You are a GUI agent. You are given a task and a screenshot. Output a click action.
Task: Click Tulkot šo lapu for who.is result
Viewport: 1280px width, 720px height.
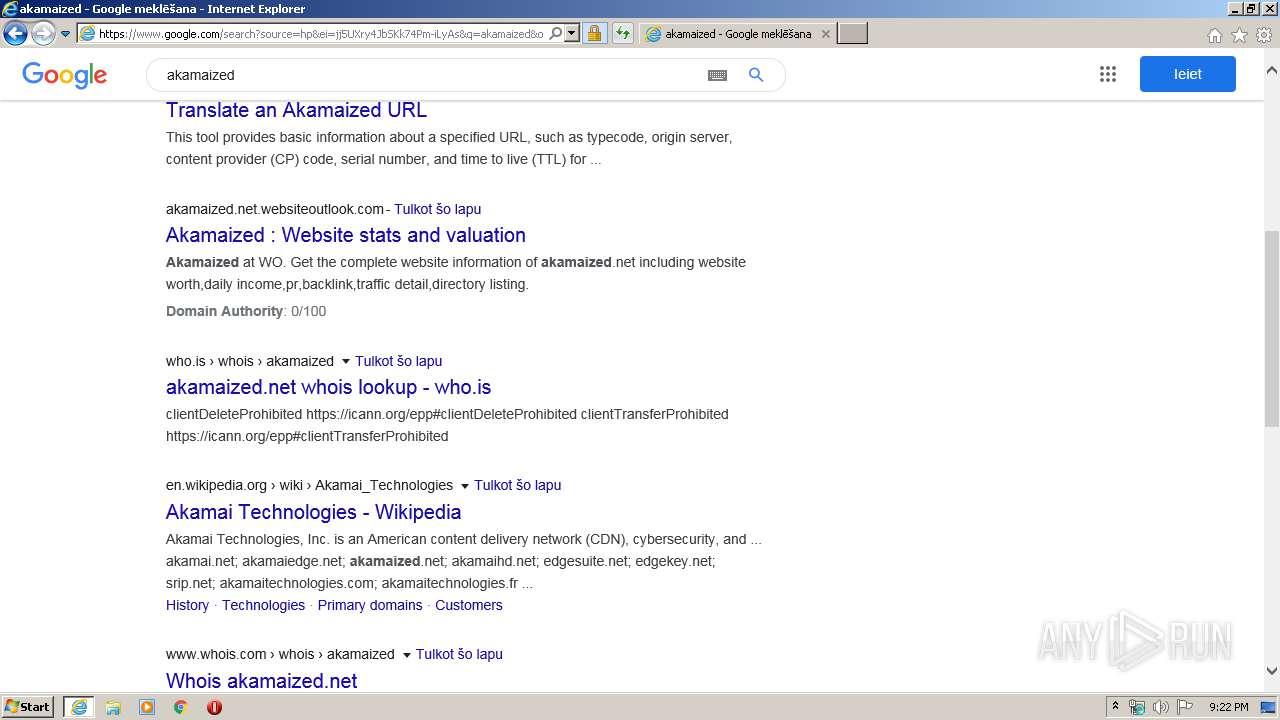(x=398, y=361)
